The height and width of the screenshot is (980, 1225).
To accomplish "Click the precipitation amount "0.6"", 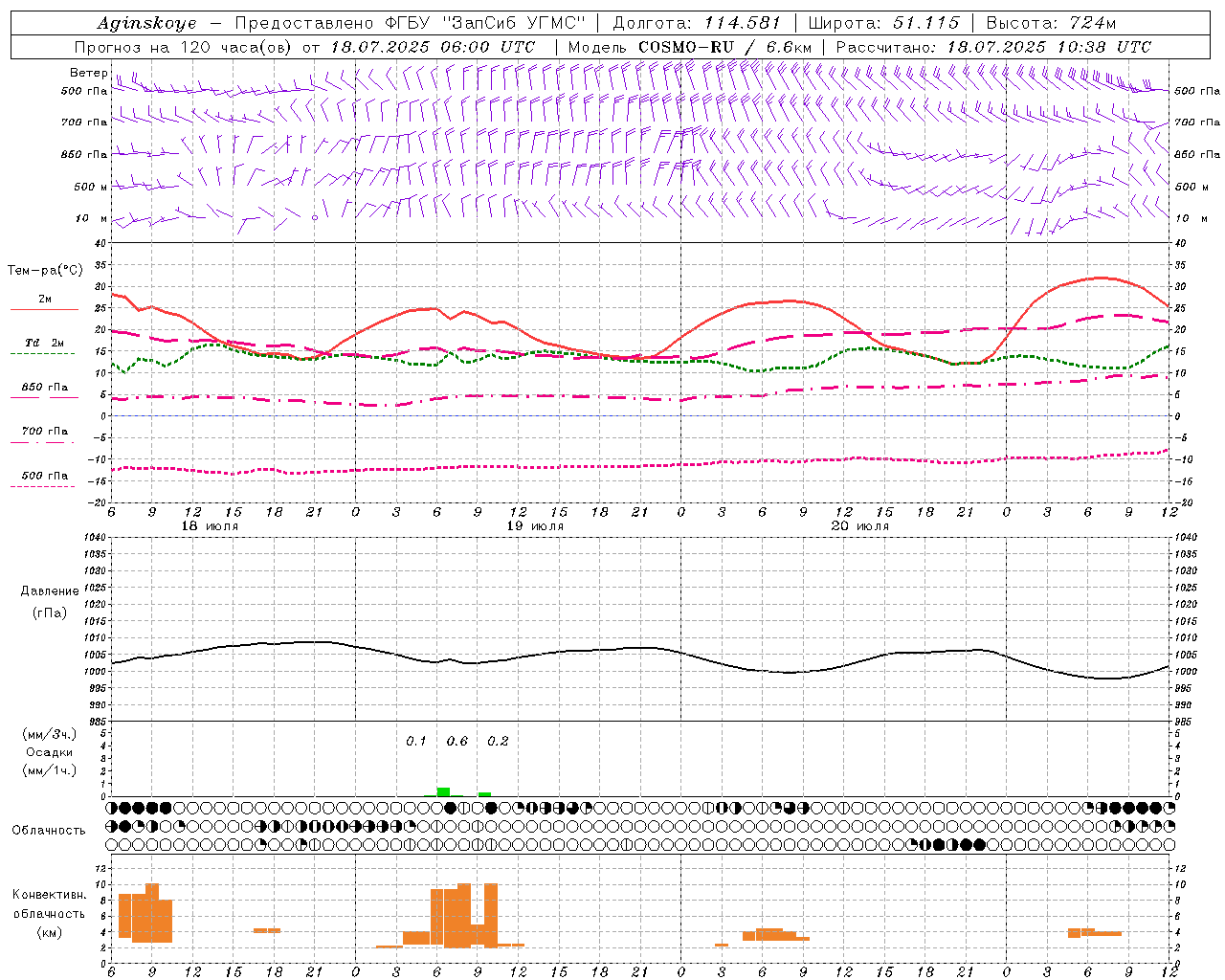I will [457, 741].
